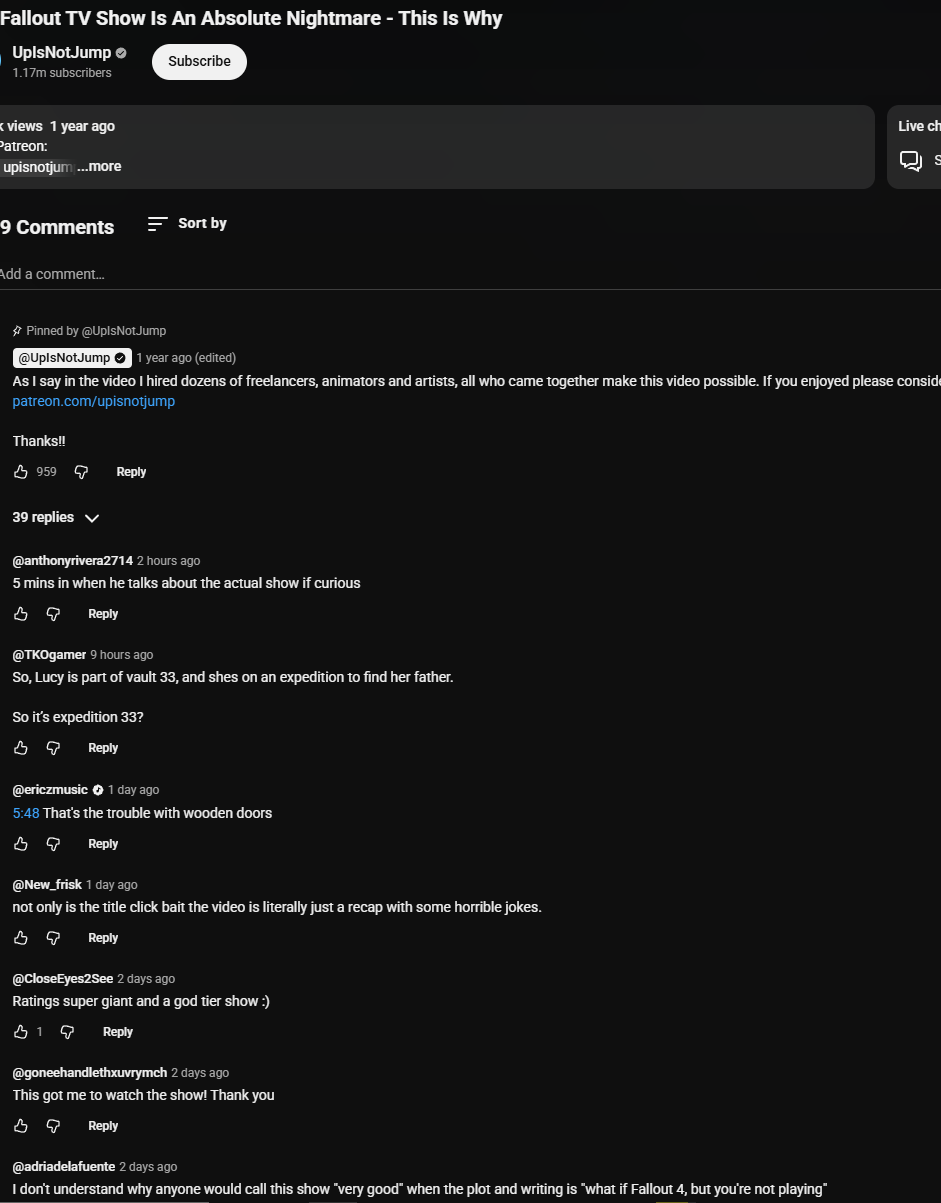The height and width of the screenshot is (1203, 941).
Task: Expand the 39 replies thread
Action: tap(56, 518)
